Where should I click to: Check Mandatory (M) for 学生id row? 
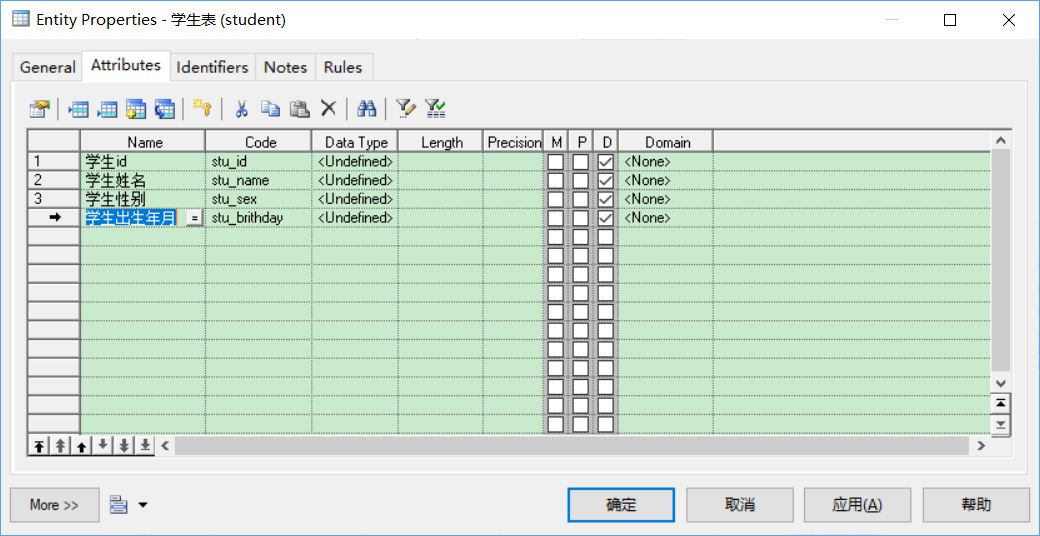(556, 161)
